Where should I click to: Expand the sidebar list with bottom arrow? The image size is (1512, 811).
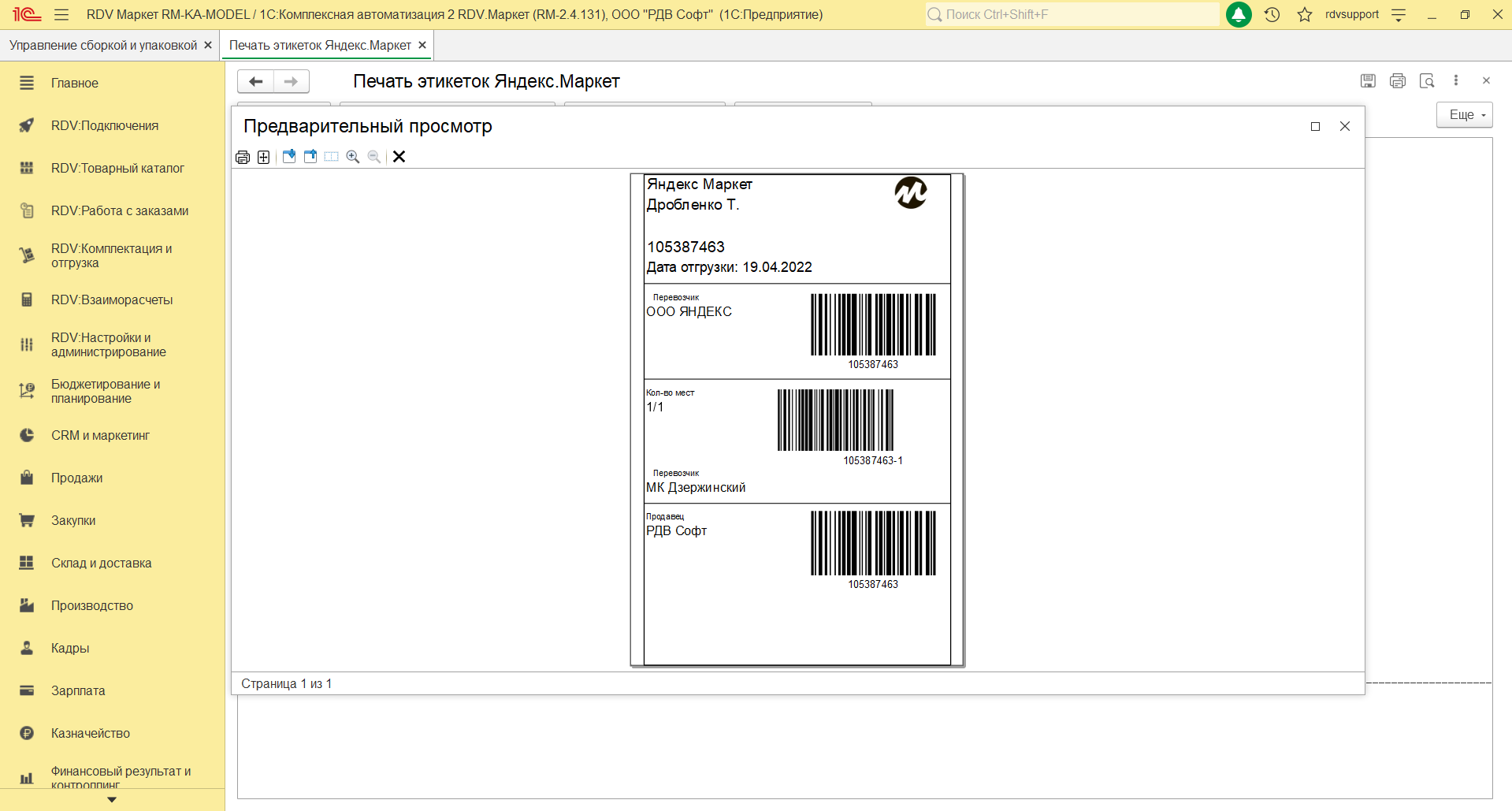coord(112,799)
